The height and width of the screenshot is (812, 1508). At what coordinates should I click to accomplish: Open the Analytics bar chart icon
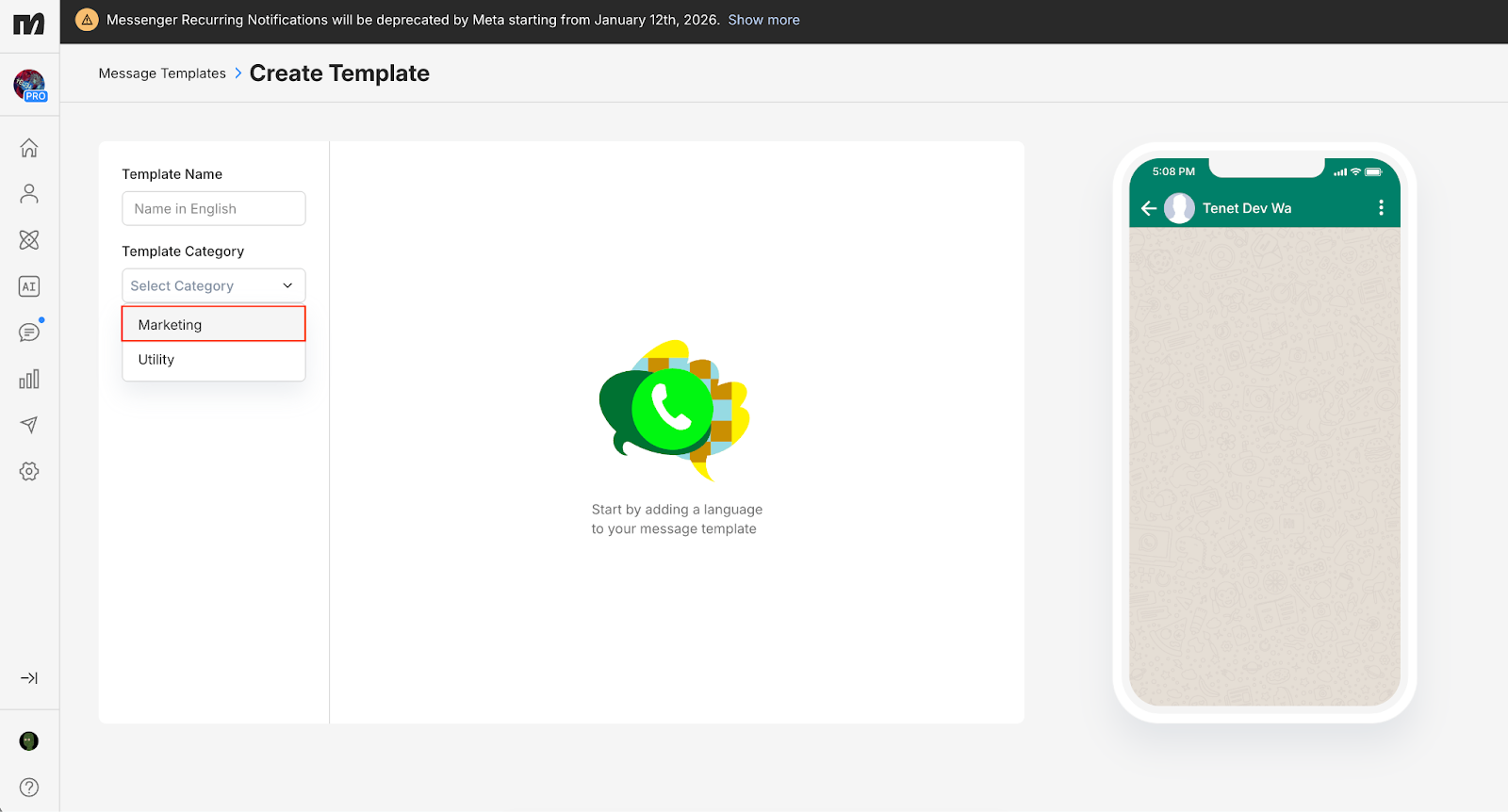coord(29,379)
